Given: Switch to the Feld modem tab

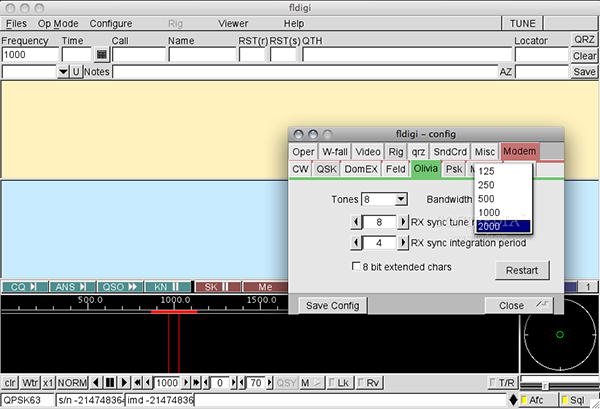Looking at the screenshot, I should pos(395,169).
